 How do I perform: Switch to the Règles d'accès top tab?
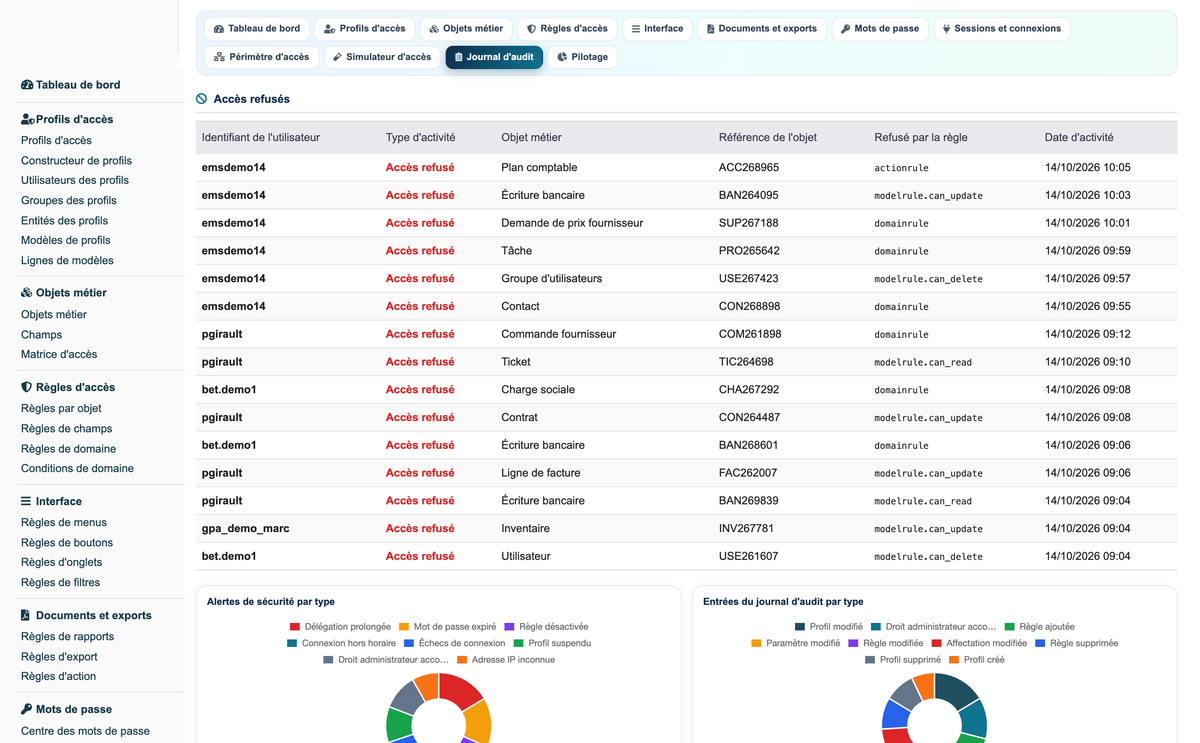coord(567,29)
